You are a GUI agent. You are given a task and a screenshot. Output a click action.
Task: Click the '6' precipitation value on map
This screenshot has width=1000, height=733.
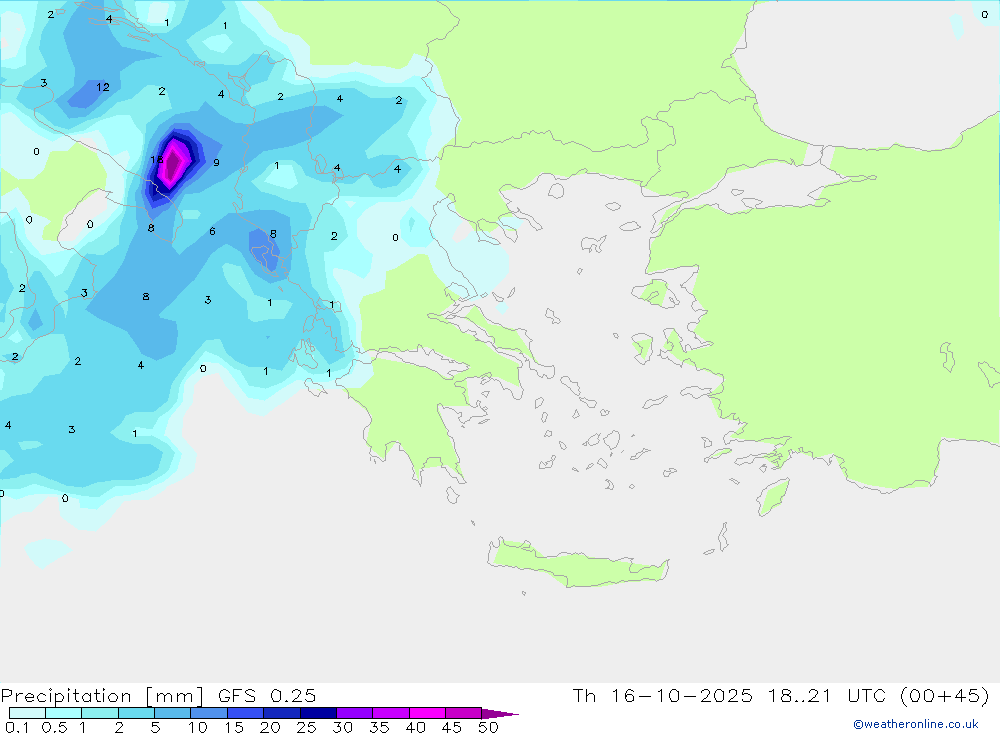[212, 232]
